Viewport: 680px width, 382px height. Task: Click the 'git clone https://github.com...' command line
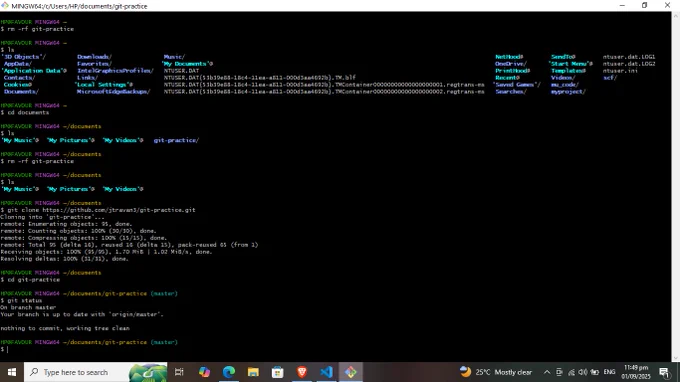click(98, 210)
